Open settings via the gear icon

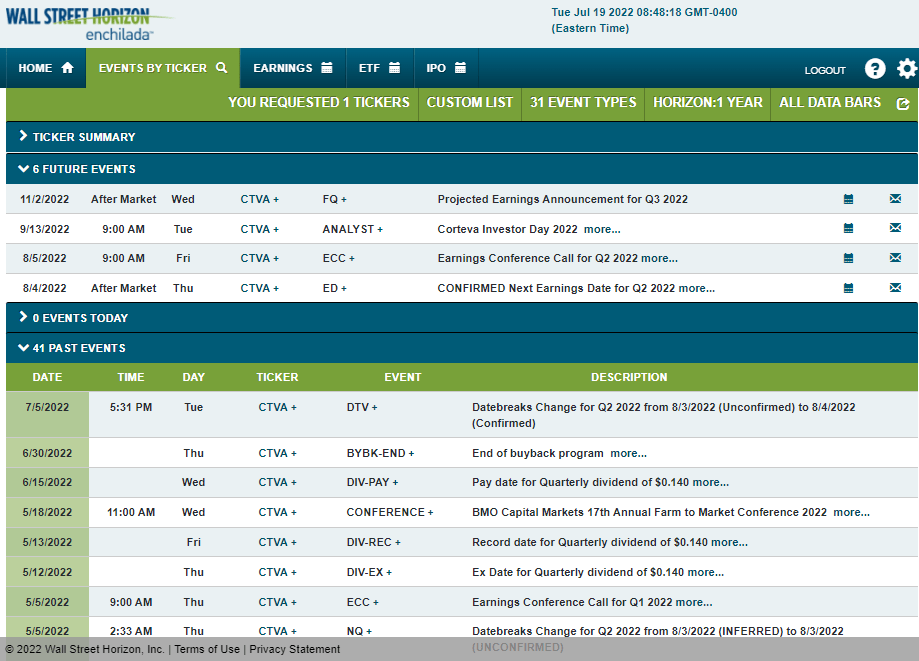pyautogui.click(x=906, y=69)
